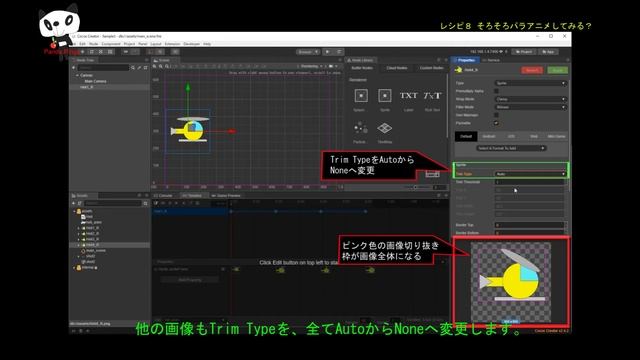Click the Refresh preview button in the toolbar

click(339, 52)
